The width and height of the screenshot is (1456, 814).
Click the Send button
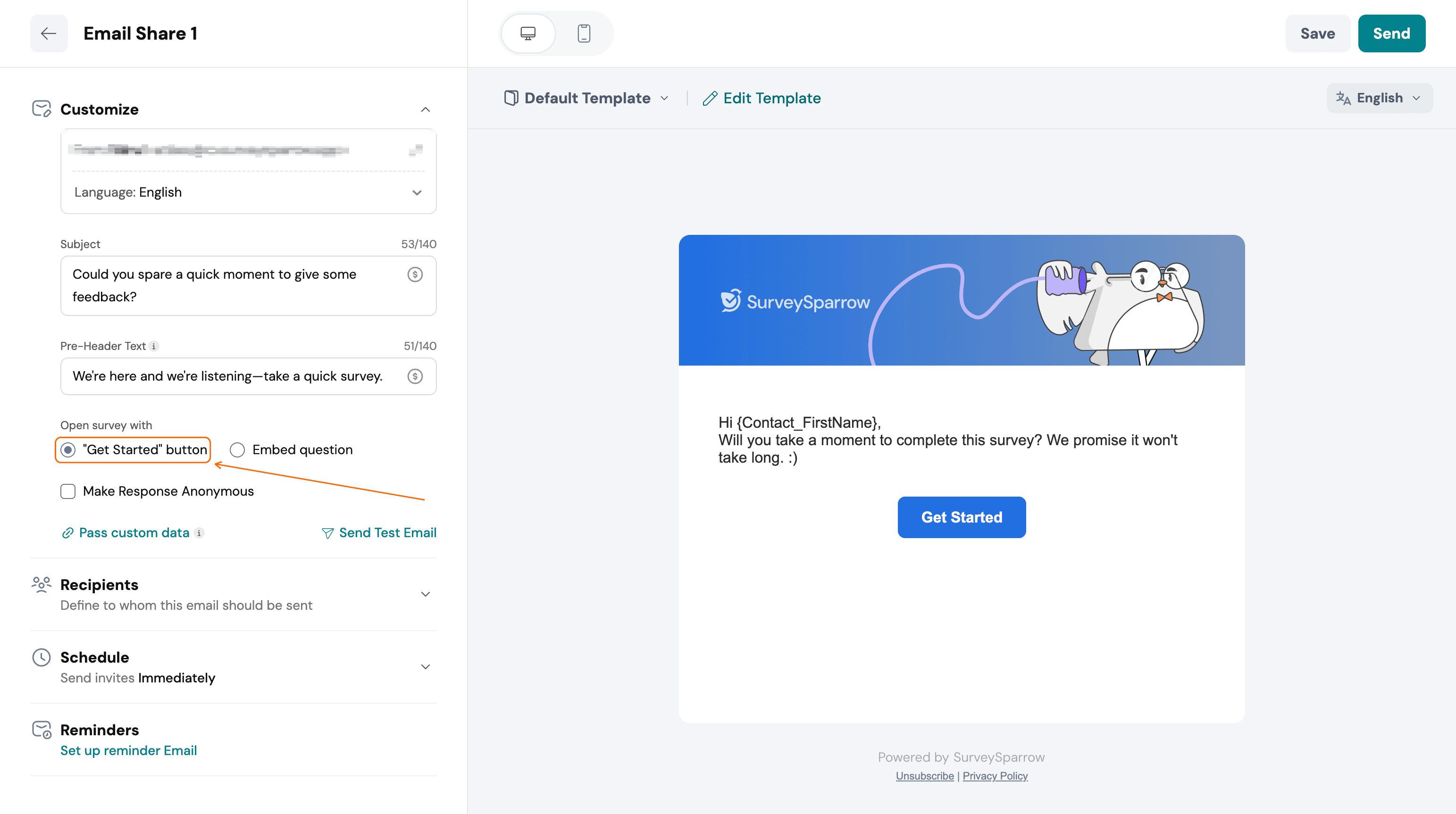1391,33
